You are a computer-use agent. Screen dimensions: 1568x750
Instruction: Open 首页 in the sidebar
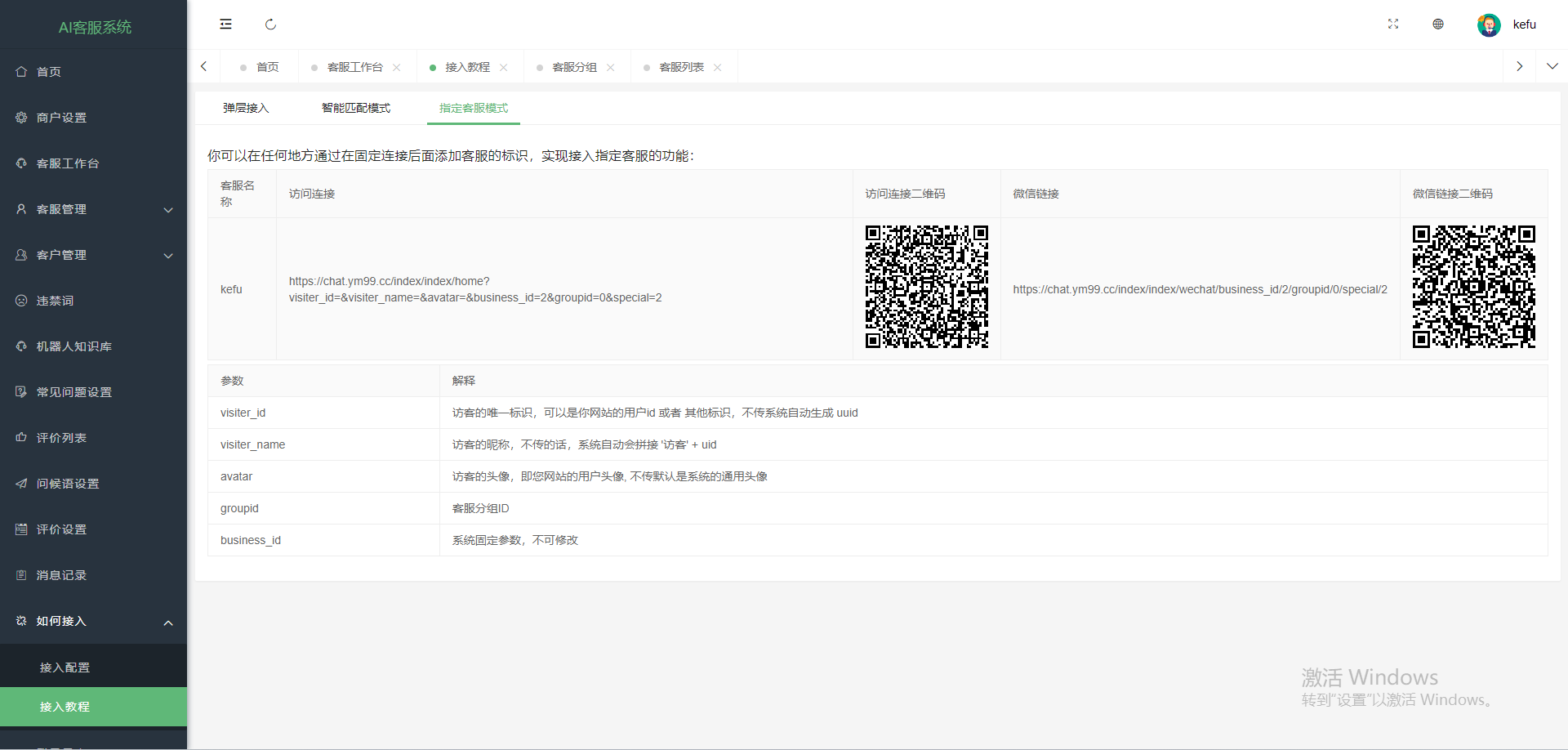tap(93, 72)
